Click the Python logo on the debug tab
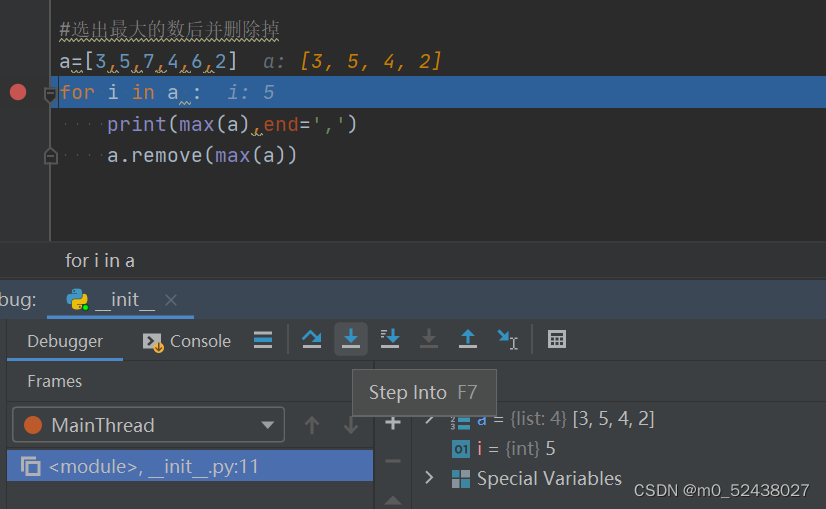The height and width of the screenshot is (509, 826). click(x=77, y=299)
